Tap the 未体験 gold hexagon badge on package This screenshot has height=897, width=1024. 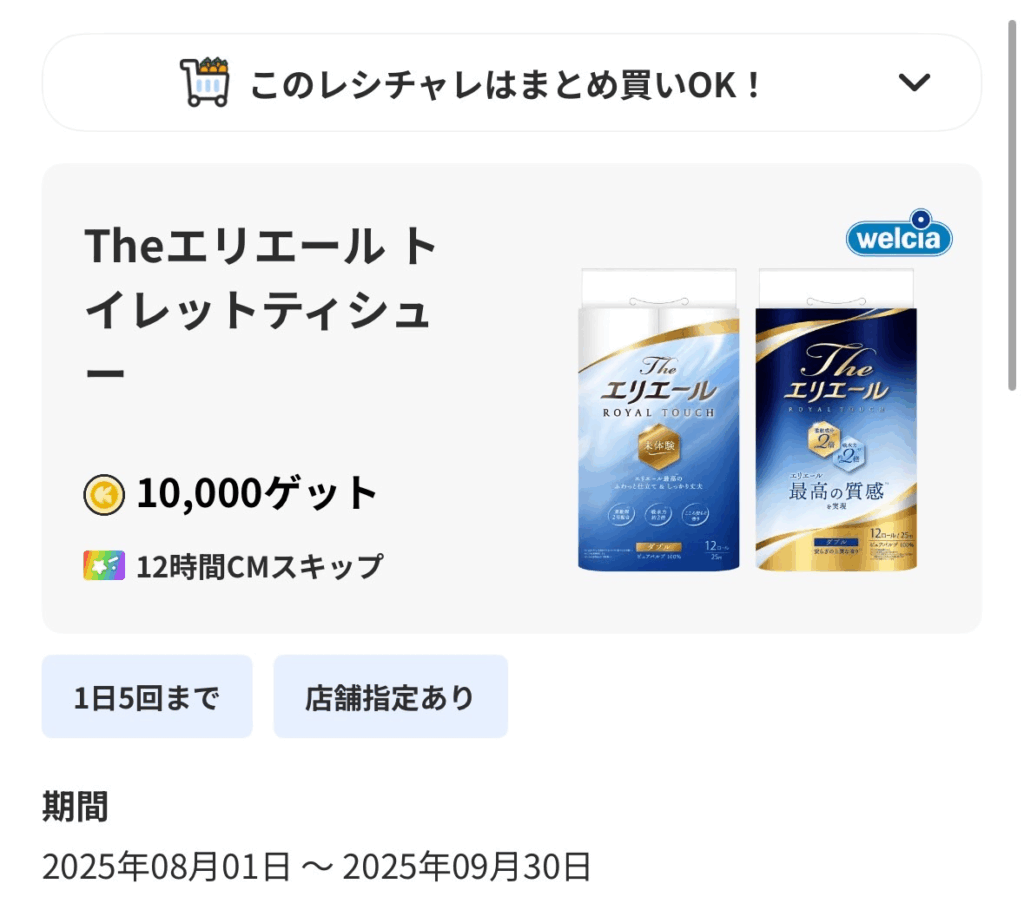point(659,447)
